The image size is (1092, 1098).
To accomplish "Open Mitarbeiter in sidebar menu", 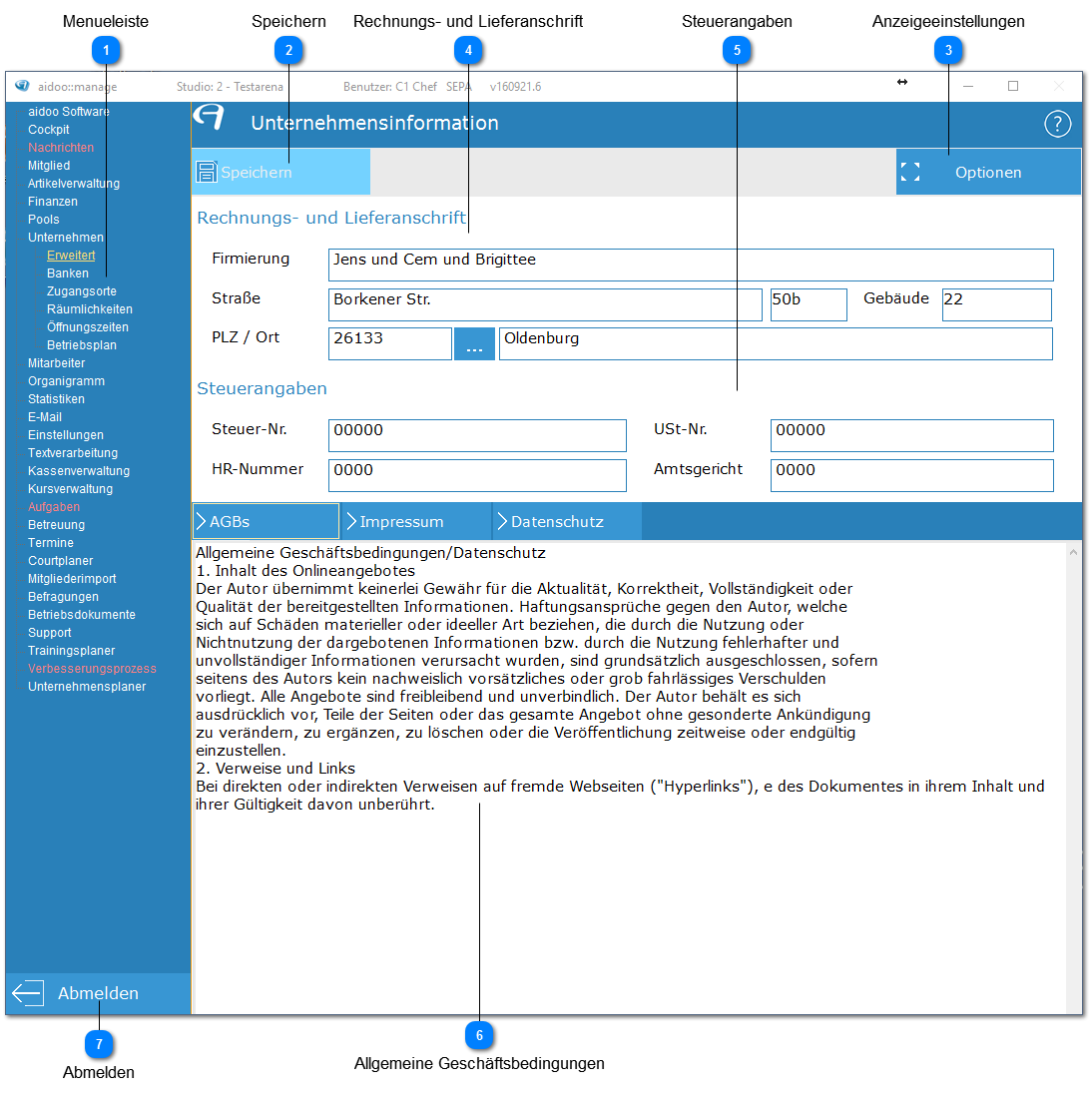I will [56, 362].
